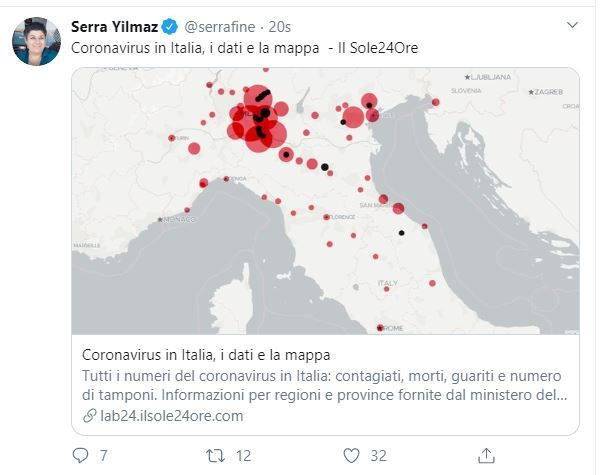Click card title Coronavirus in Italia, i dati

tap(205, 354)
